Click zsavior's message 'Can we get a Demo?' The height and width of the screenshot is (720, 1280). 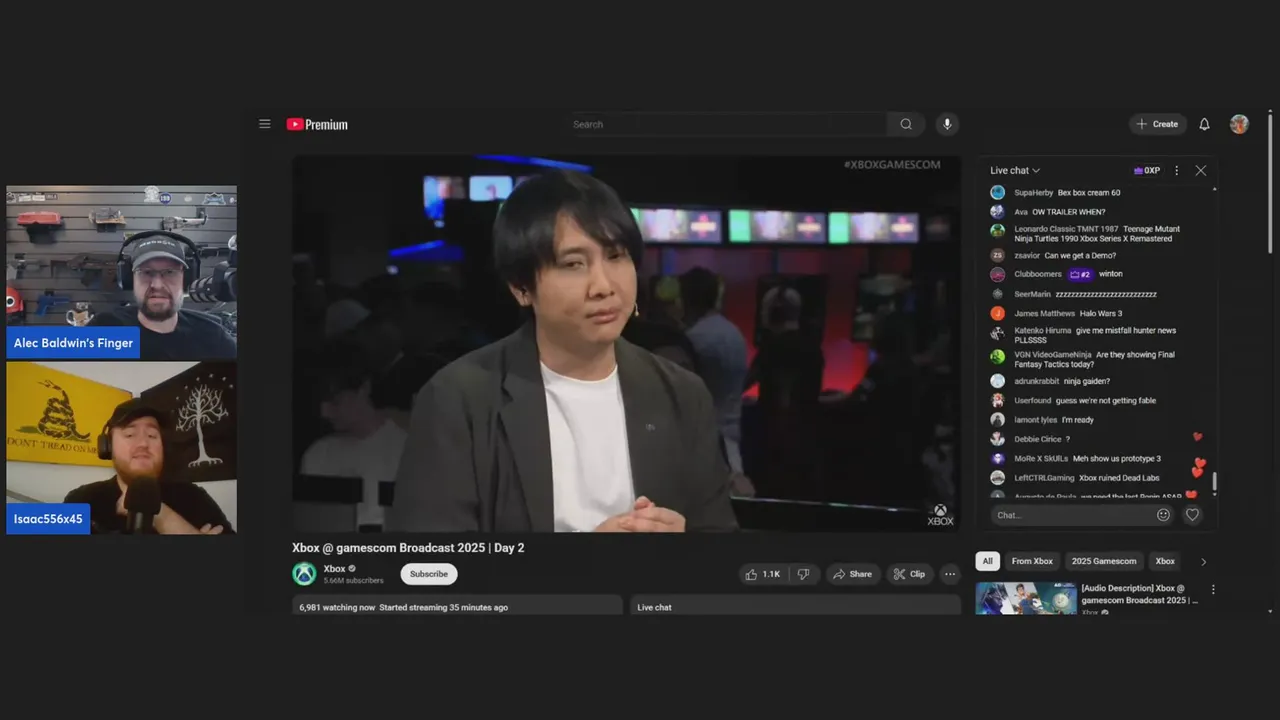click(1080, 256)
